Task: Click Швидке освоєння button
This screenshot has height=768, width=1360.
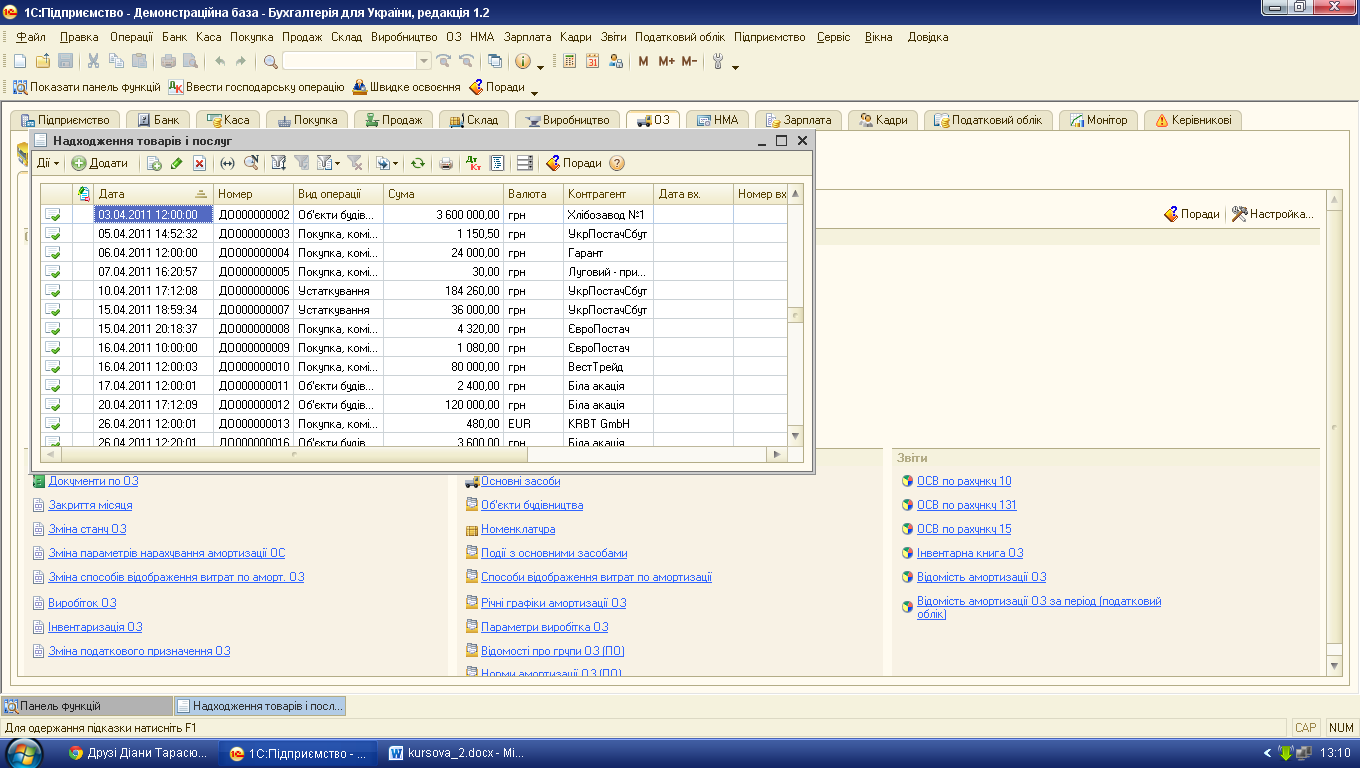Action: (x=407, y=87)
